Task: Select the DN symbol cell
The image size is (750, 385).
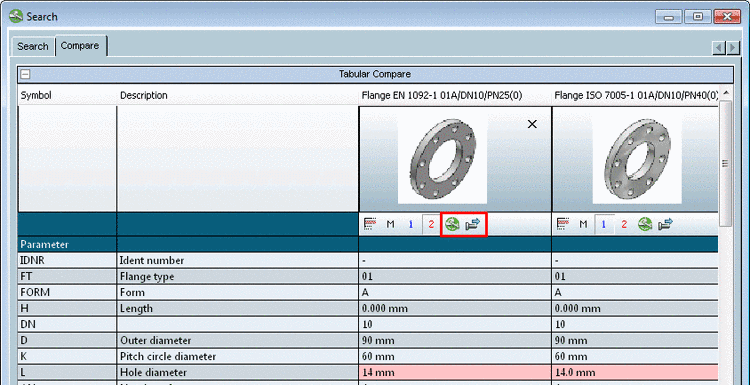Action: (67, 324)
